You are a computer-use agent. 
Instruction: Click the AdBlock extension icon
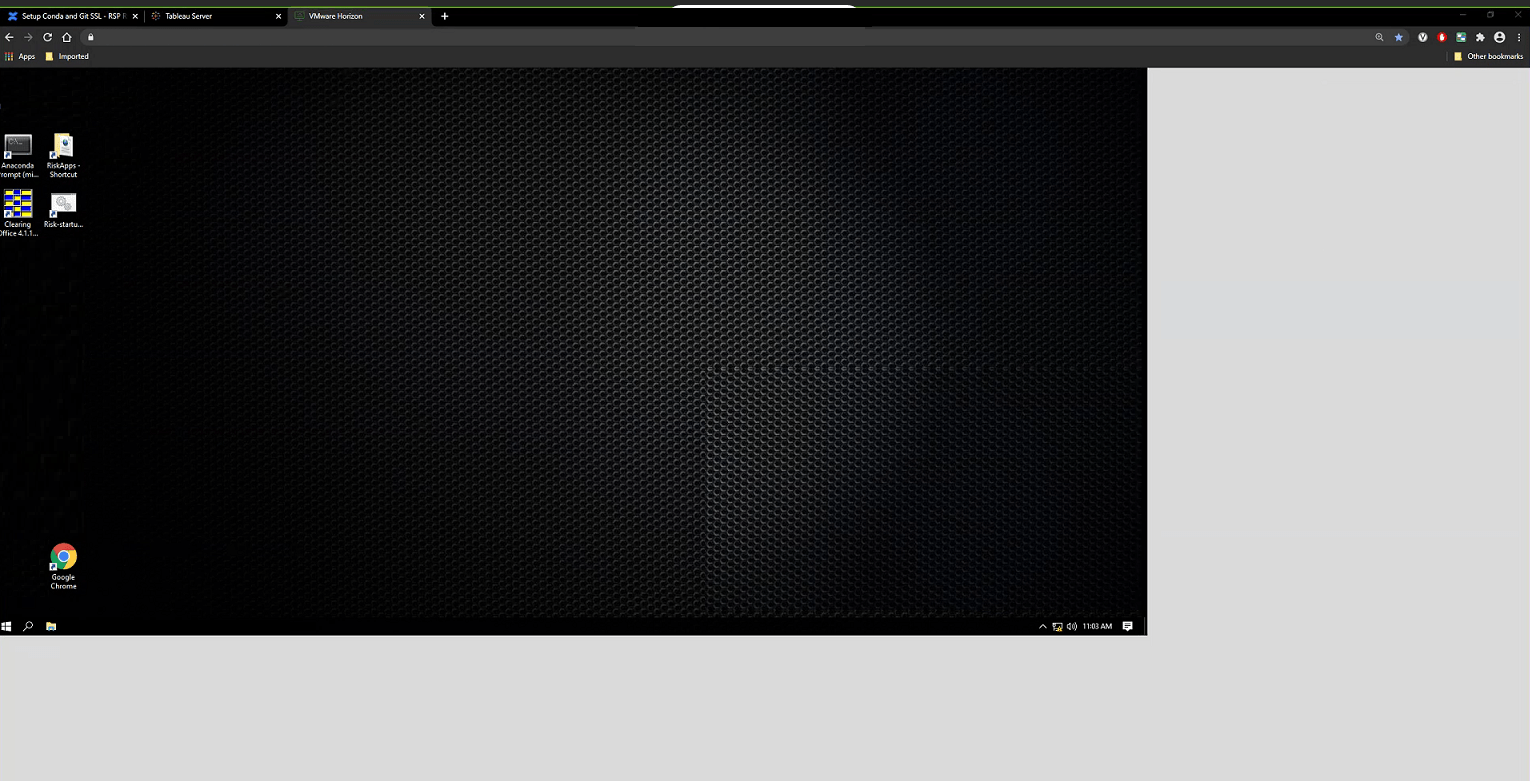tap(1441, 37)
